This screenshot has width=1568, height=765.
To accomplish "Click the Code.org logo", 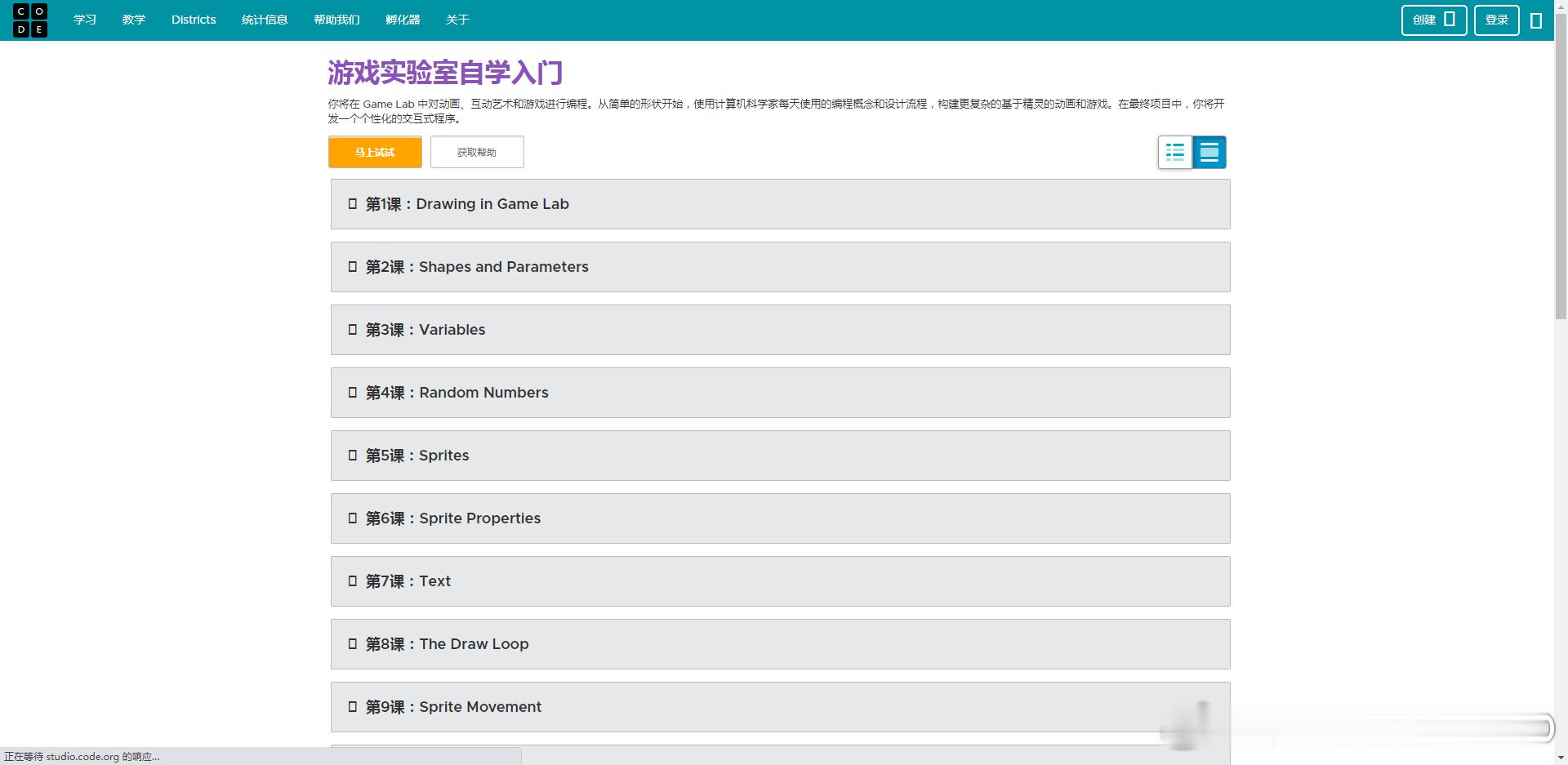I will [x=30, y=20].
